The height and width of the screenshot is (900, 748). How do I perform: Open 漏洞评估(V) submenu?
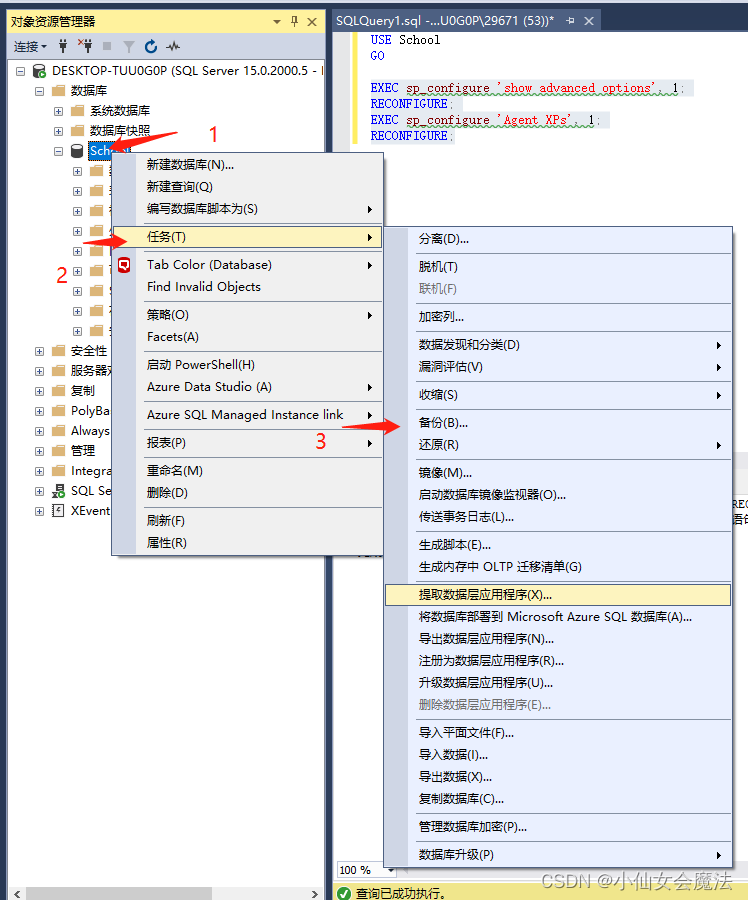point(558,367)
